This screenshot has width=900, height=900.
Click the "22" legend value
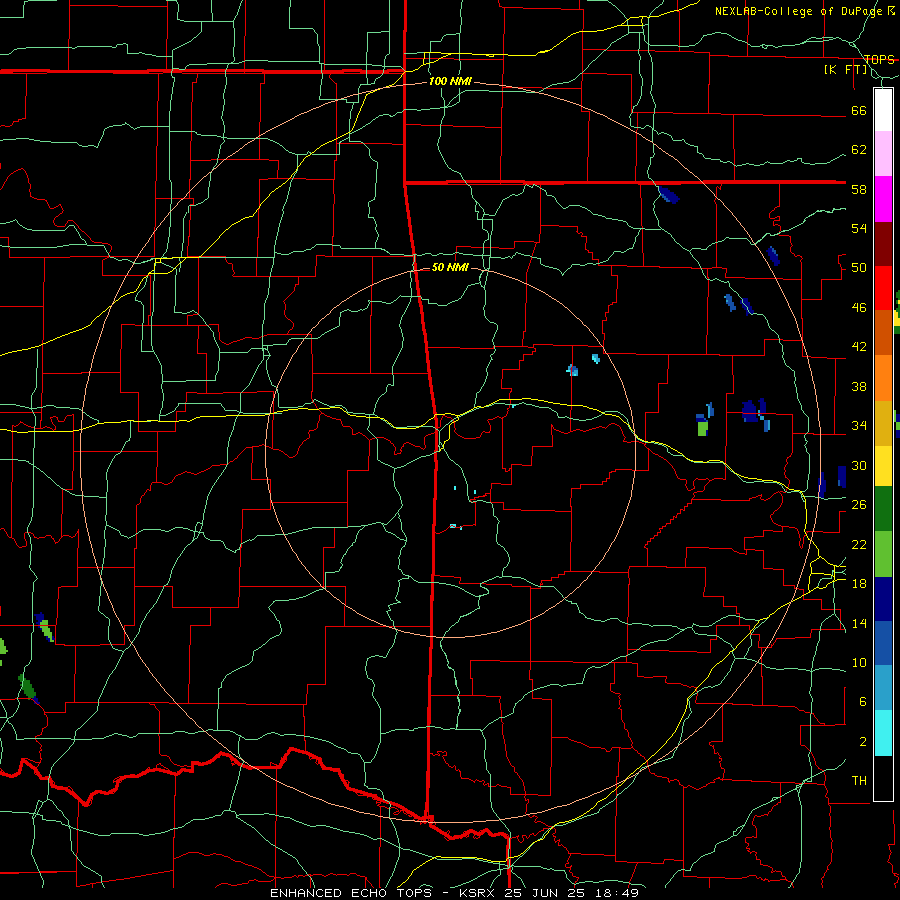coord(859,544)
